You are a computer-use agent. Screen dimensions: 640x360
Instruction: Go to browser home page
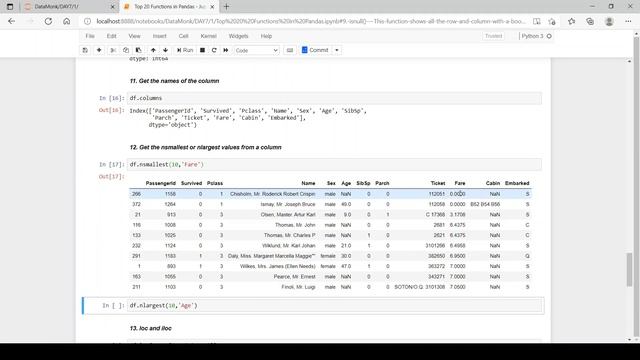67,21
